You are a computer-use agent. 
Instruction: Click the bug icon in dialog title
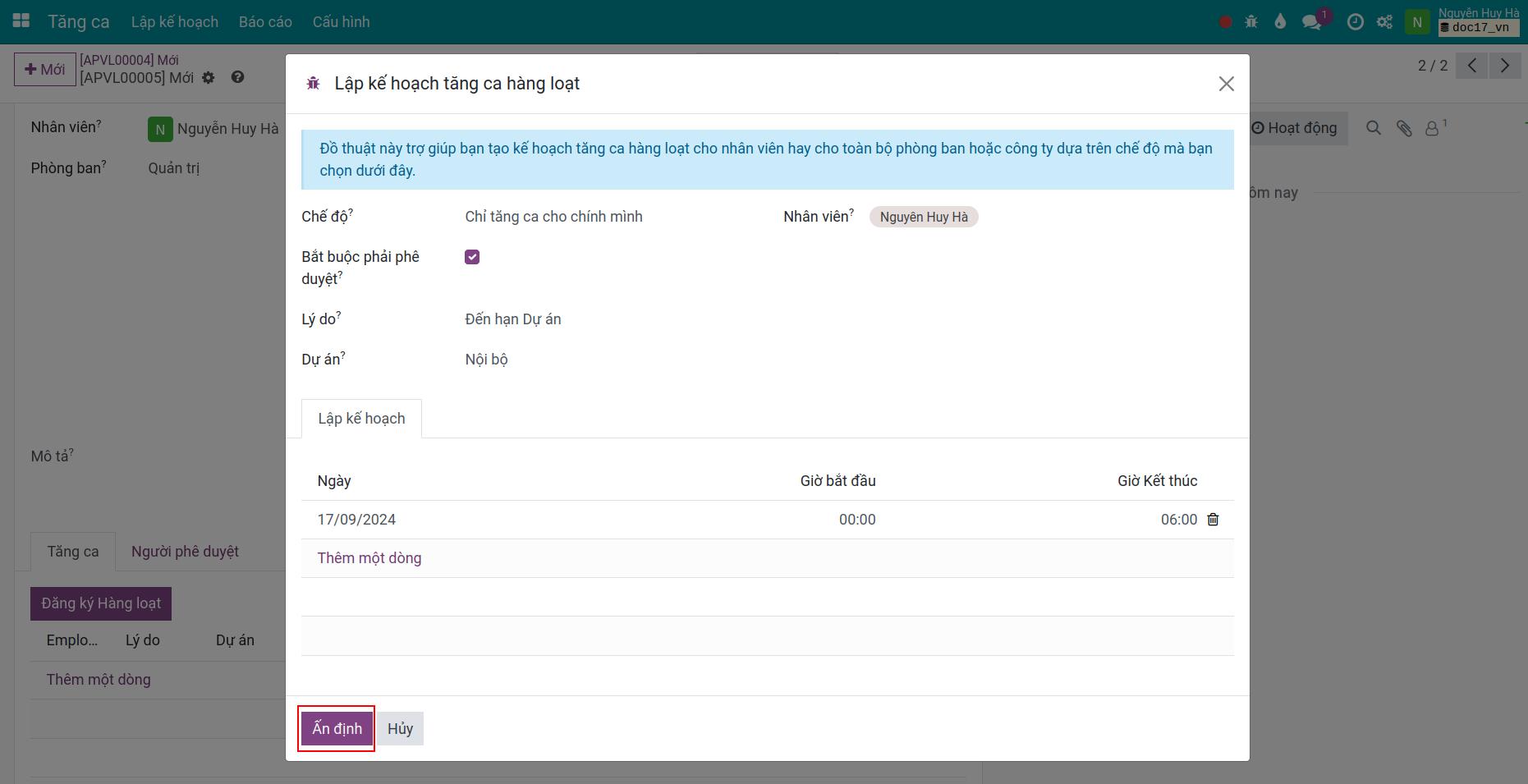[x=313, y=84]
